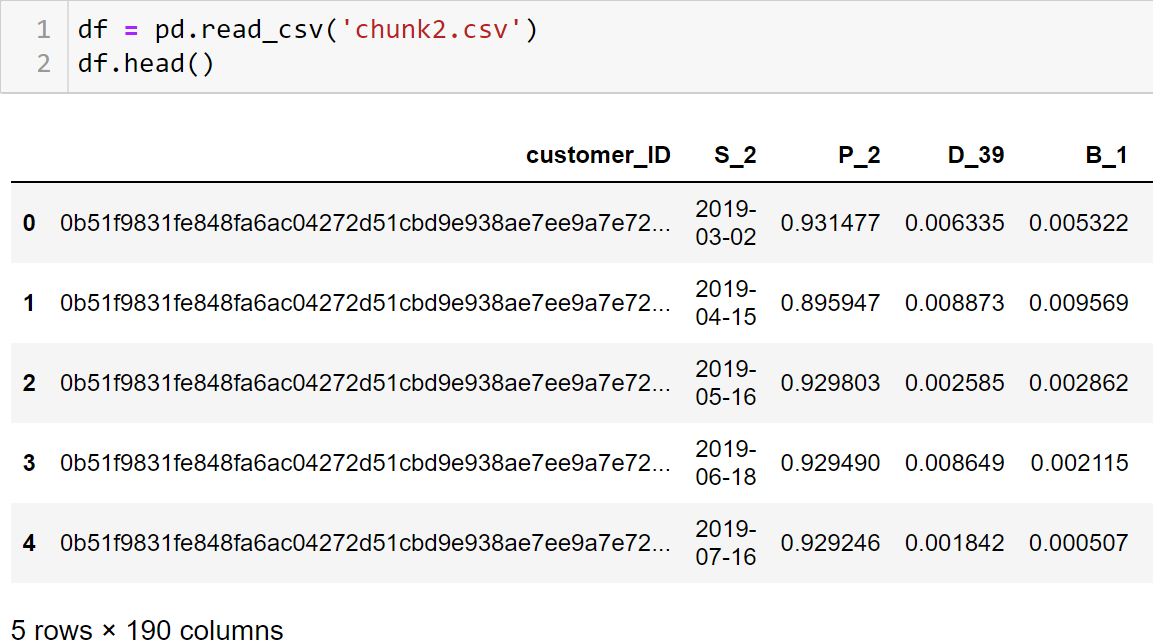This screenshot has width=1153, height=644.
Task: Click the customer_ID column header
Action: tap(598, 155)
